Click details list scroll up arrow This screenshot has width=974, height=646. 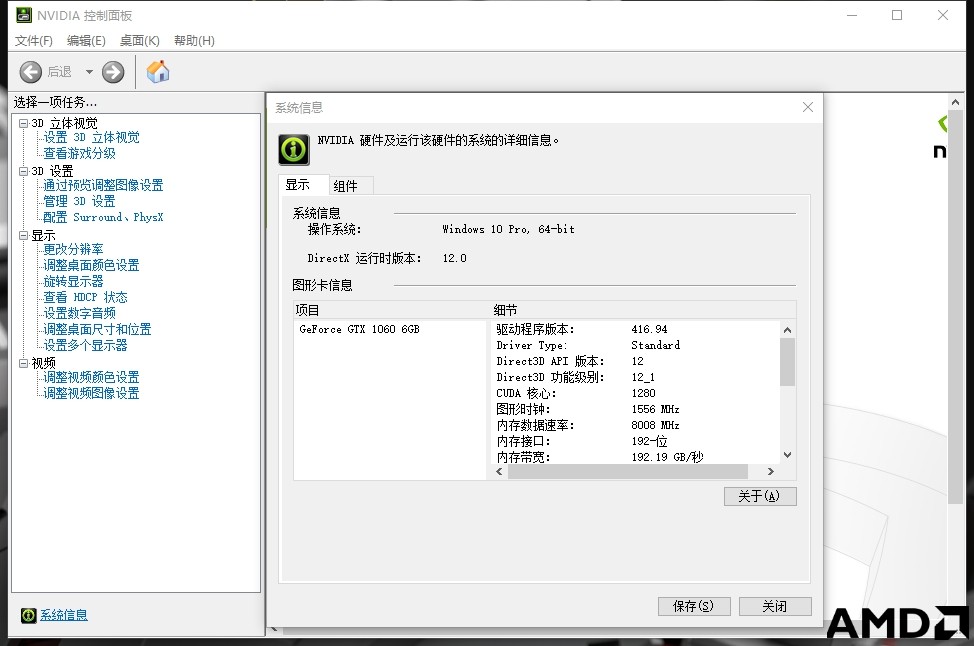point(788,330)
